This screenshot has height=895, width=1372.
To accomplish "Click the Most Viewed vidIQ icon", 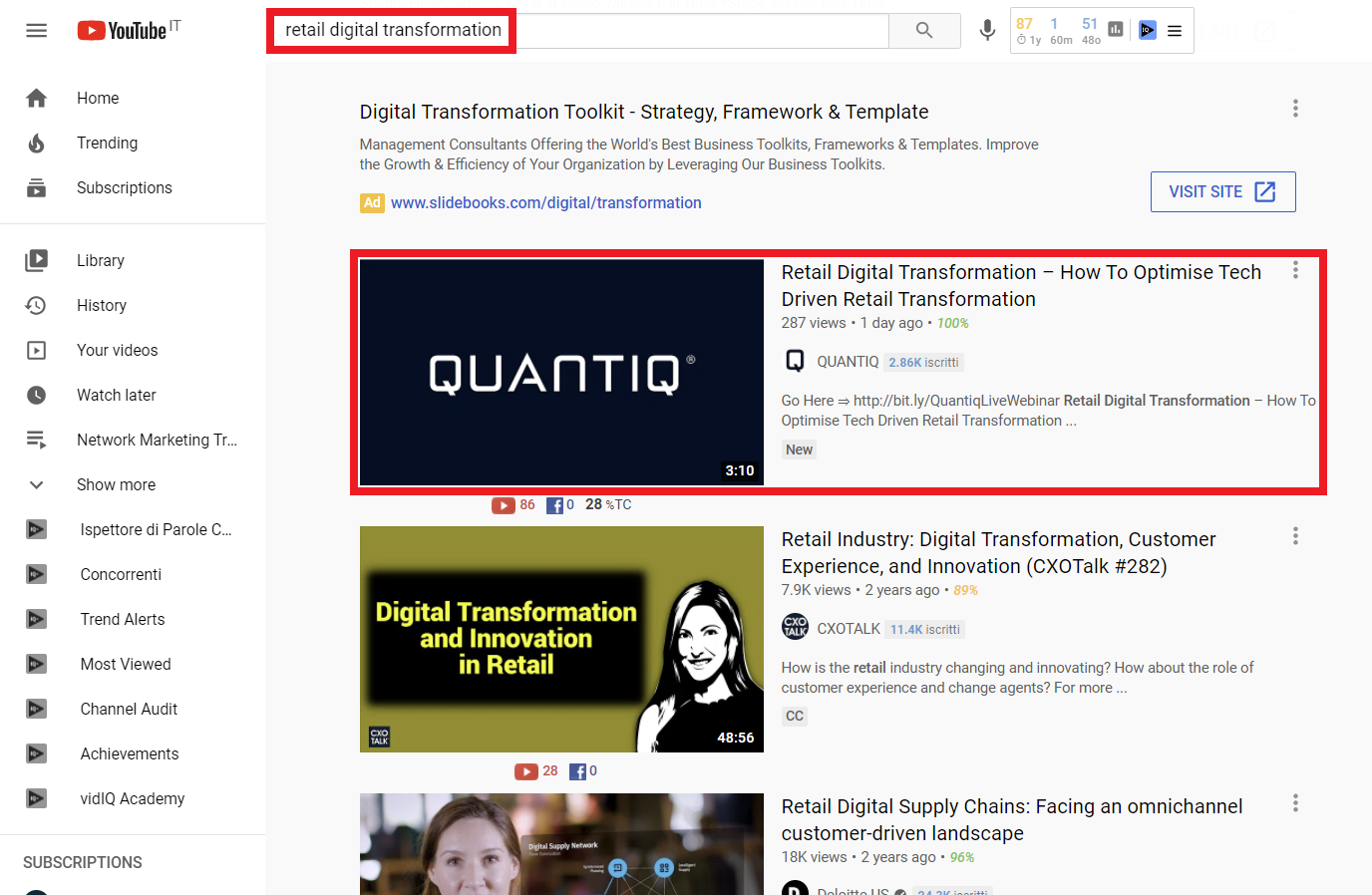I will click(37, 664).
